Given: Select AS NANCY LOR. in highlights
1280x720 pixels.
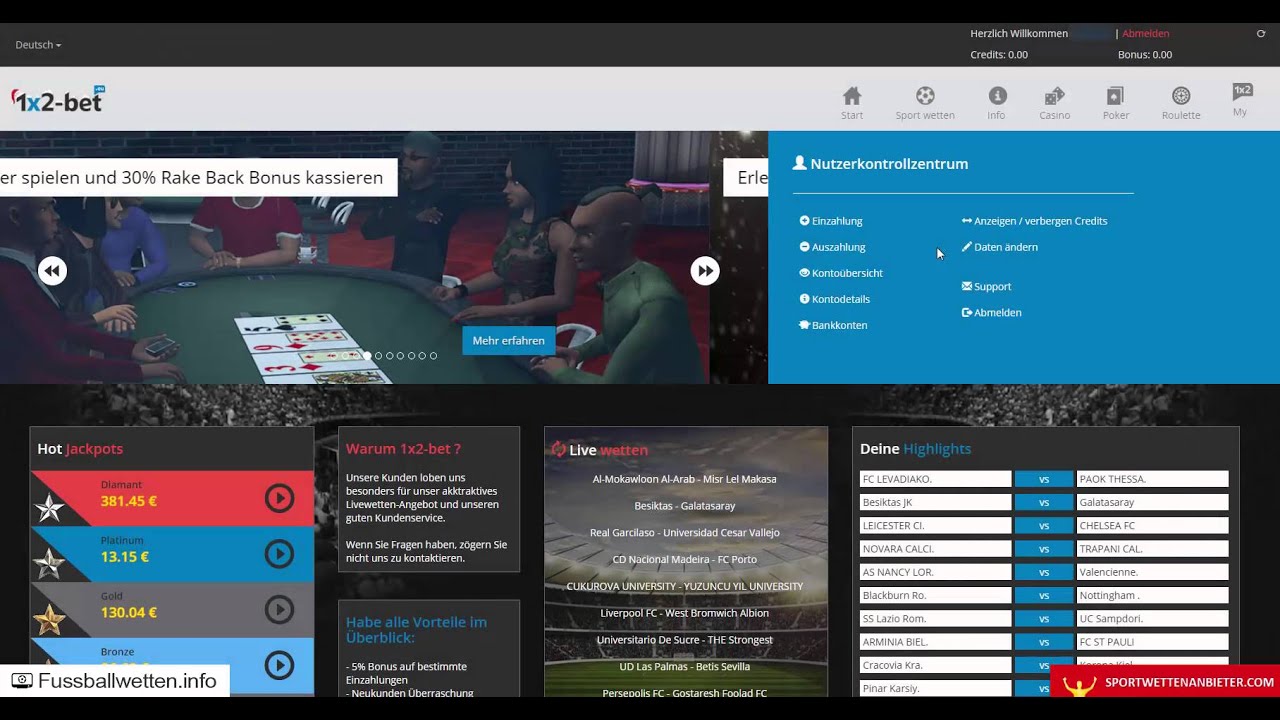Looking at the screenshot, I should [x=935, y=572].
